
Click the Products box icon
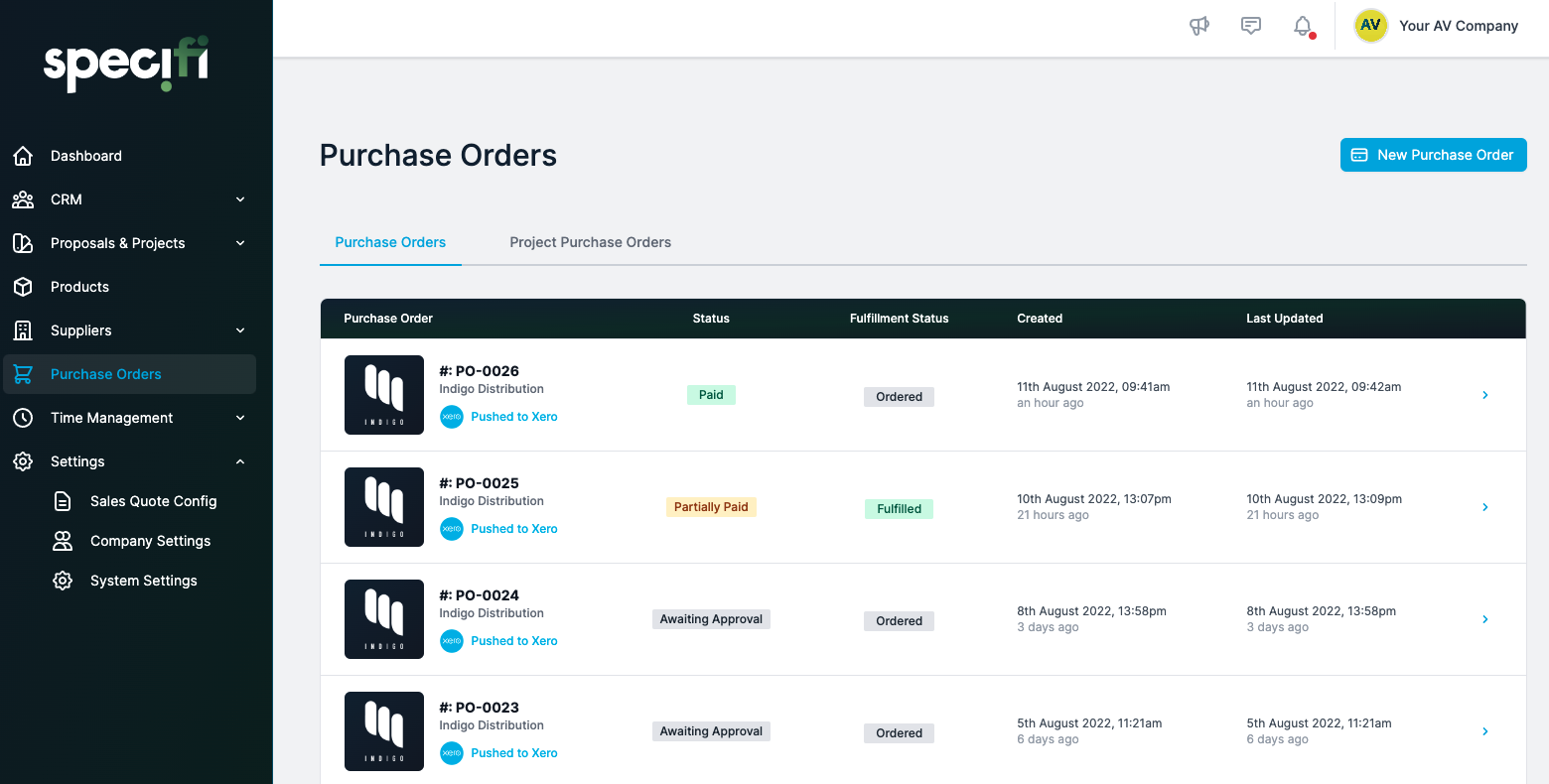pyautogui.click(x=23, y=287)
